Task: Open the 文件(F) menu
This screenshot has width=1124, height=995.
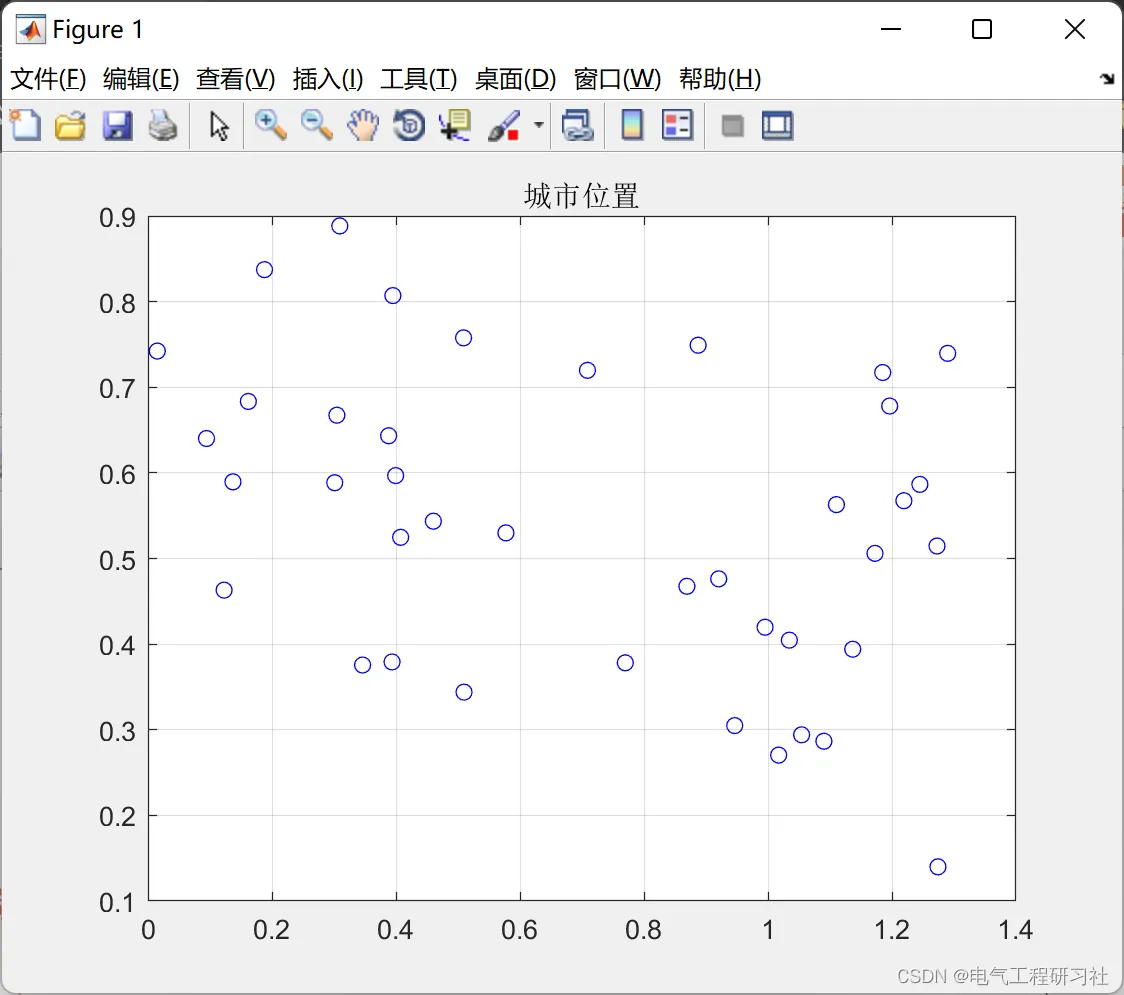Action: [48, 79]
